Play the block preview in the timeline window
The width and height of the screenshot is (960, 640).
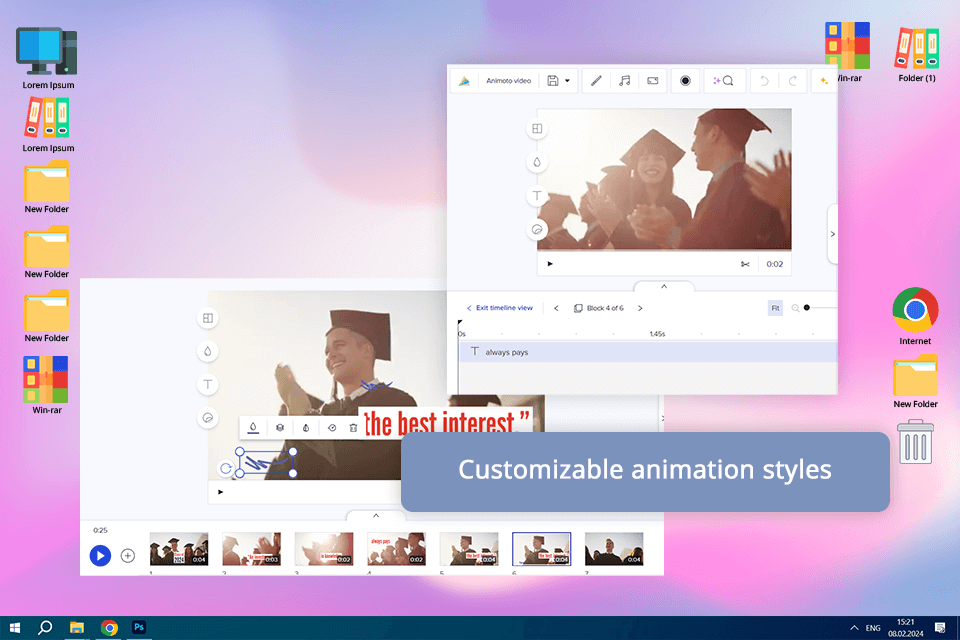[550, 264]
